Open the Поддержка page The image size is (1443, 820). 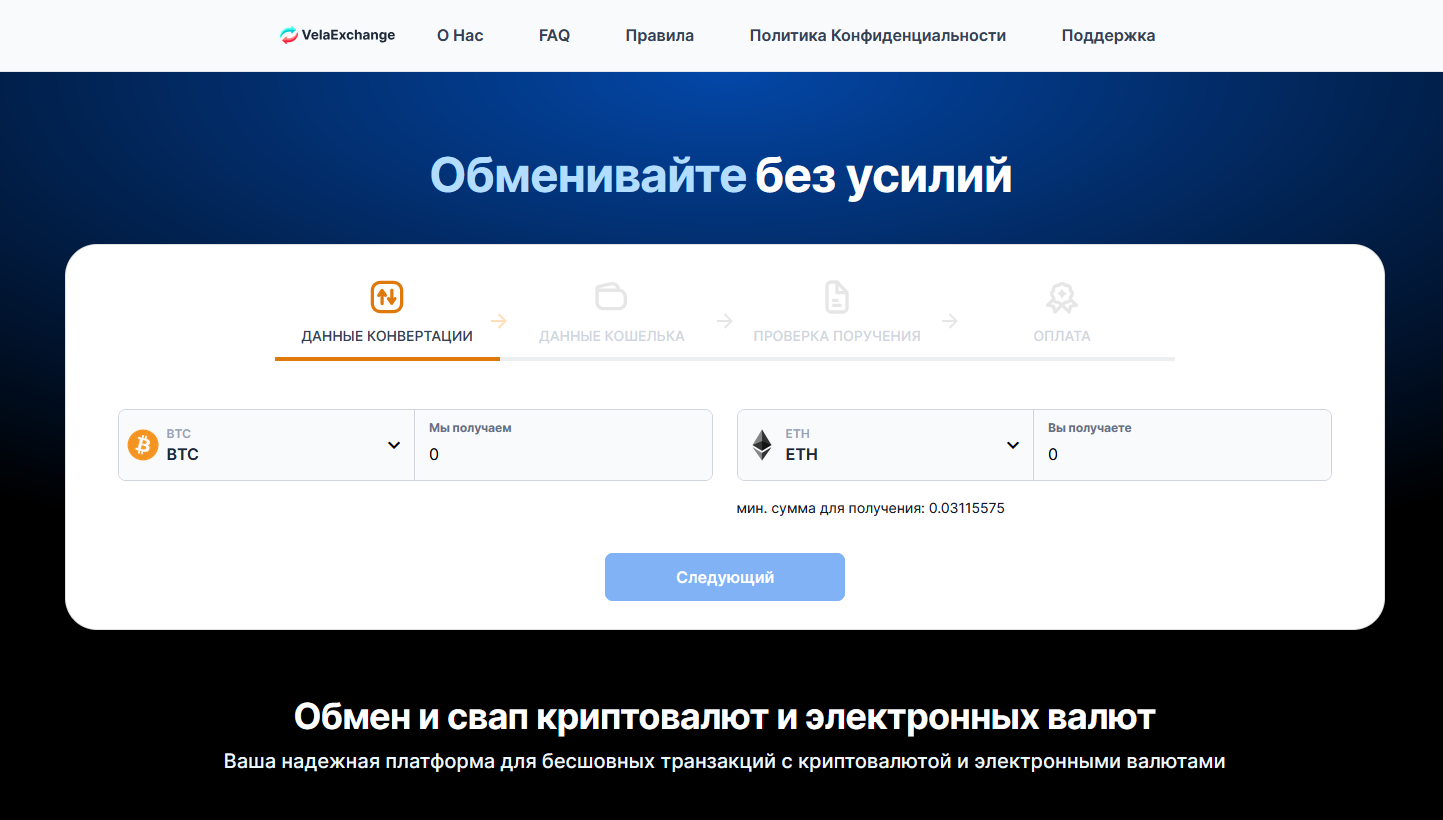point(1108,35)
